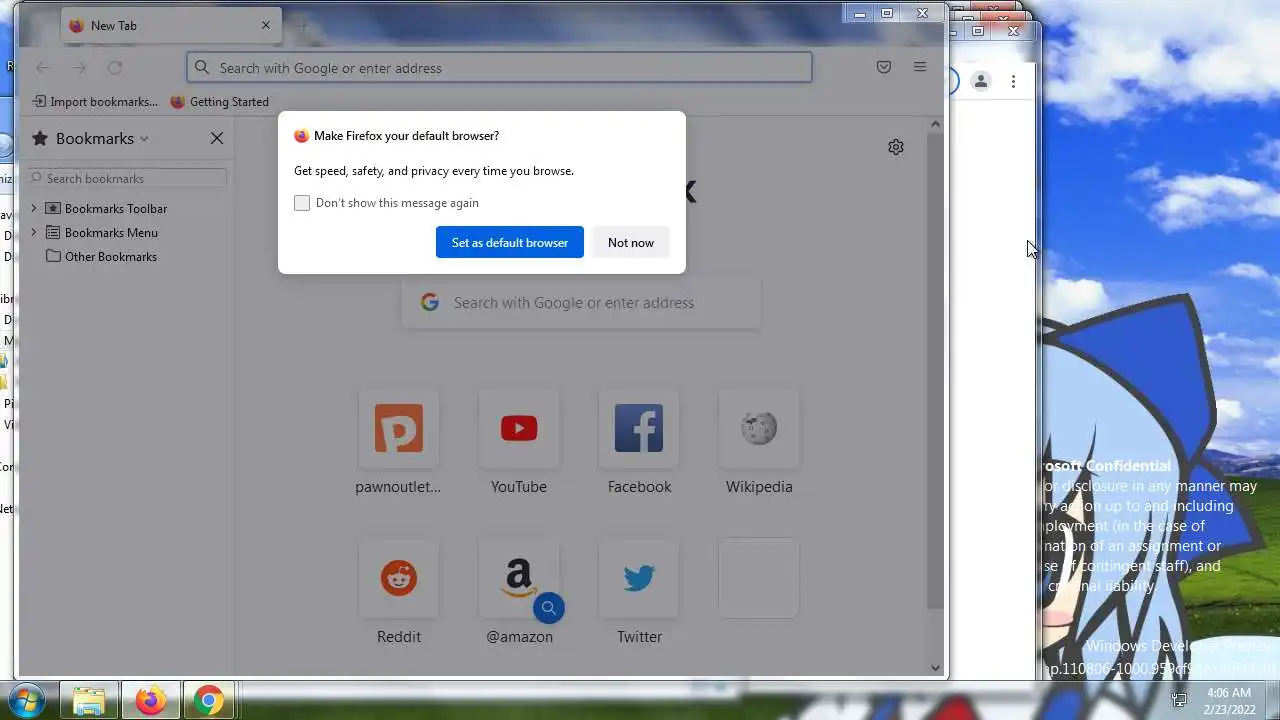This screenshot has width=1280, height=720.
Task: Click the network tray icon
Action: [x=1179, y=699]
